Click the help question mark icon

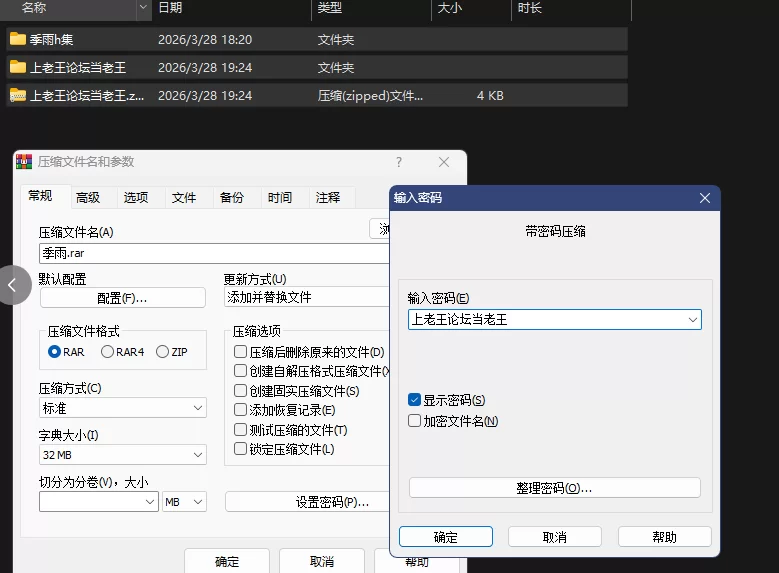tap(399, 162)
